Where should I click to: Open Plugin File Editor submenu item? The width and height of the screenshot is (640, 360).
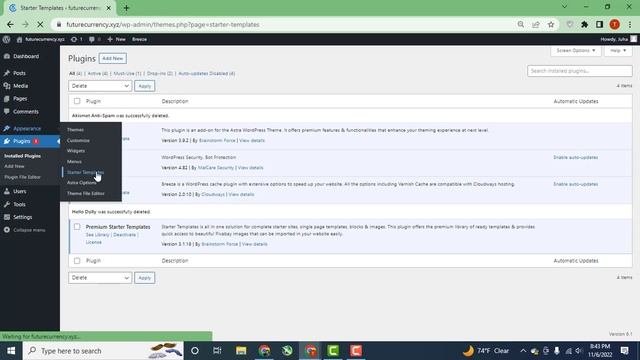click(x=22, y=177)
